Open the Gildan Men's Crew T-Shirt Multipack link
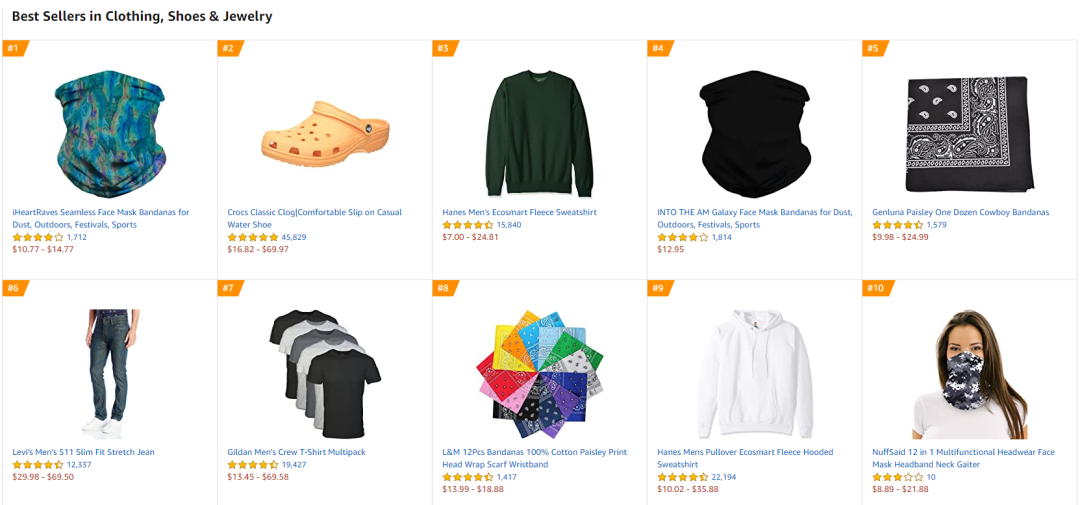Viewport: 1080px width, 505px height. (x=296, y=452)
